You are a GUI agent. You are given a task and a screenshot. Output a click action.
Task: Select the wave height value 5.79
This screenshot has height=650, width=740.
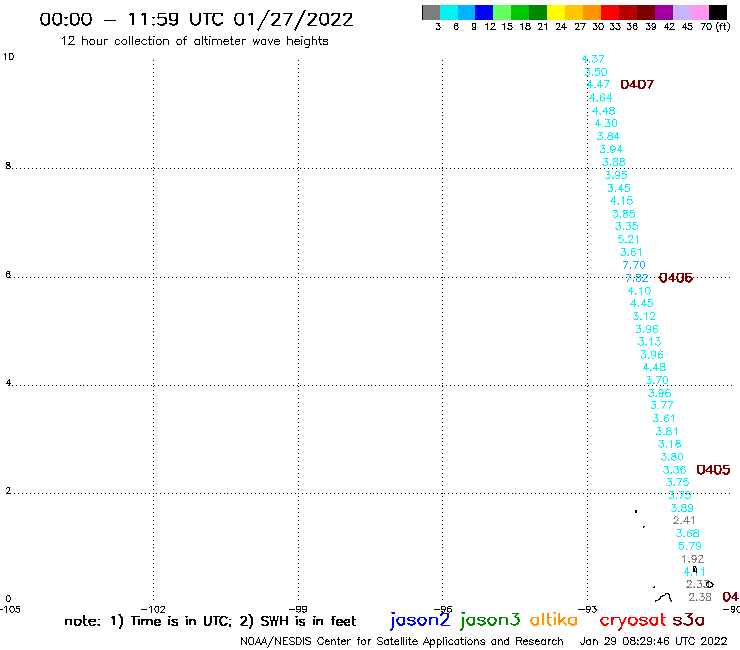coord(690,546)
